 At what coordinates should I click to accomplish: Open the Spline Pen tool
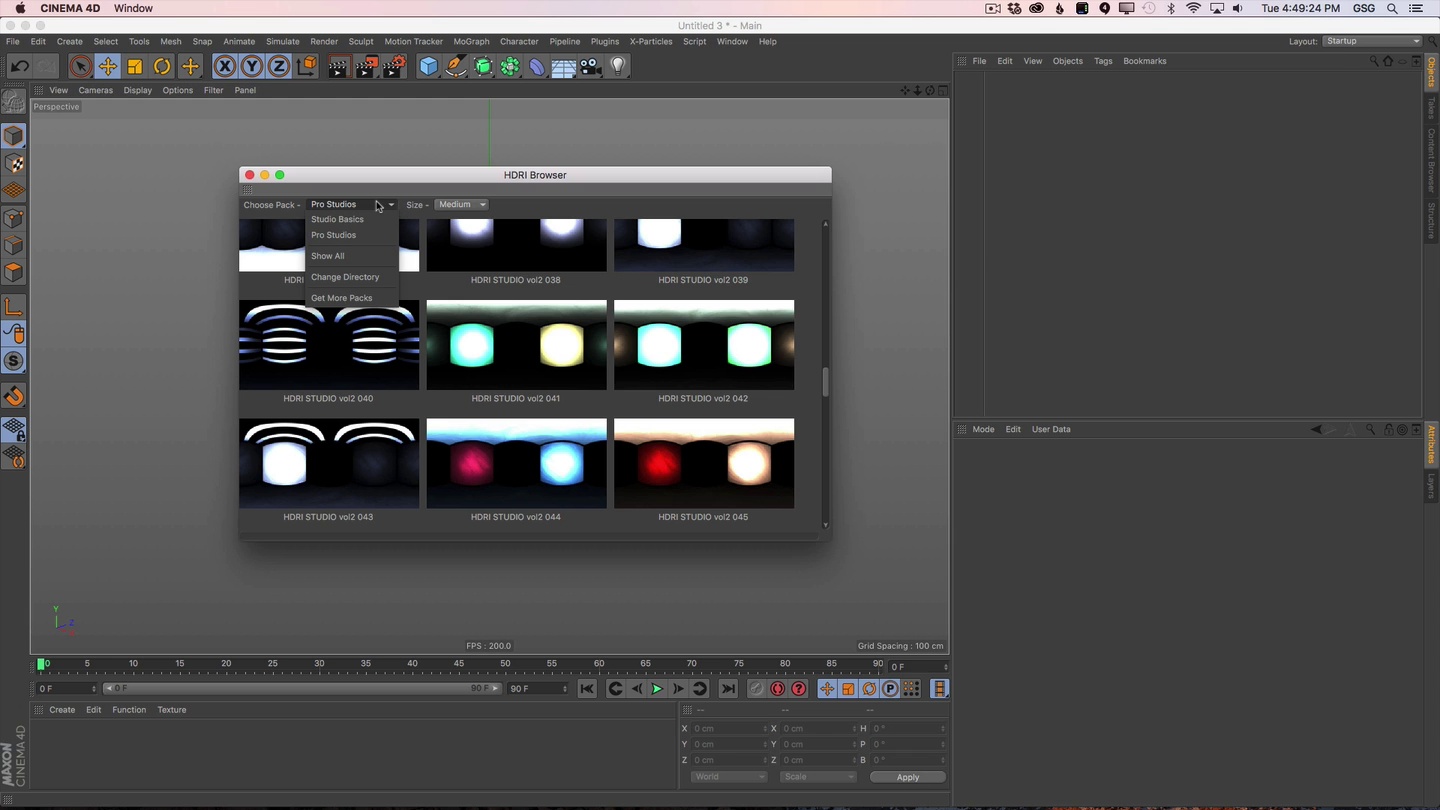coord(456,66)
